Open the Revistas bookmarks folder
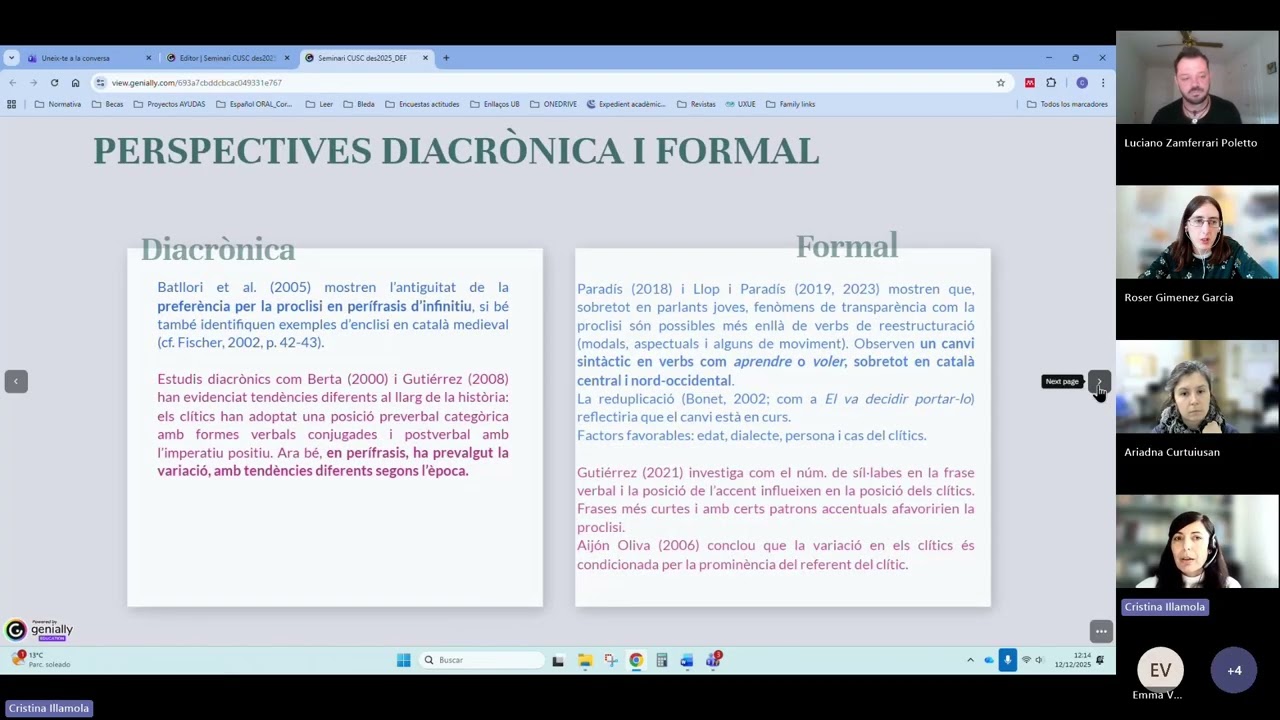 pyautogui.click(x=696, y=104)
